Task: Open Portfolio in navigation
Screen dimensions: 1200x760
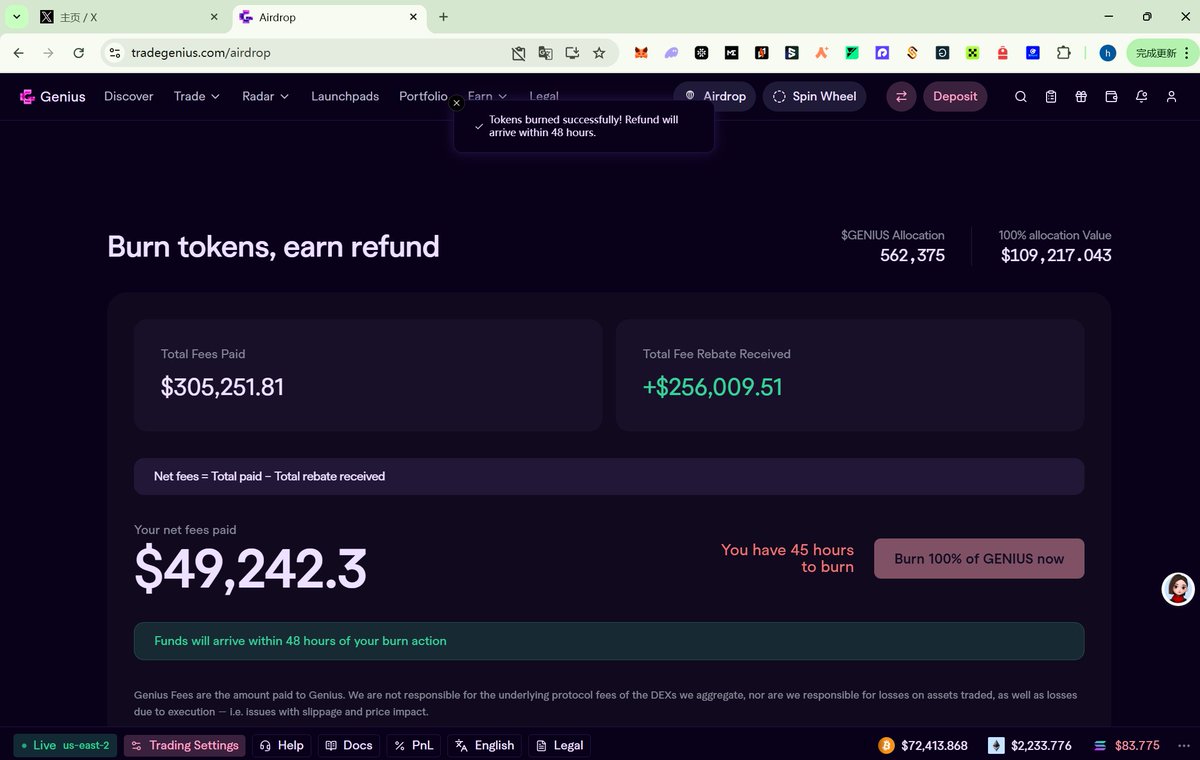Action: [x=423, y=96]
